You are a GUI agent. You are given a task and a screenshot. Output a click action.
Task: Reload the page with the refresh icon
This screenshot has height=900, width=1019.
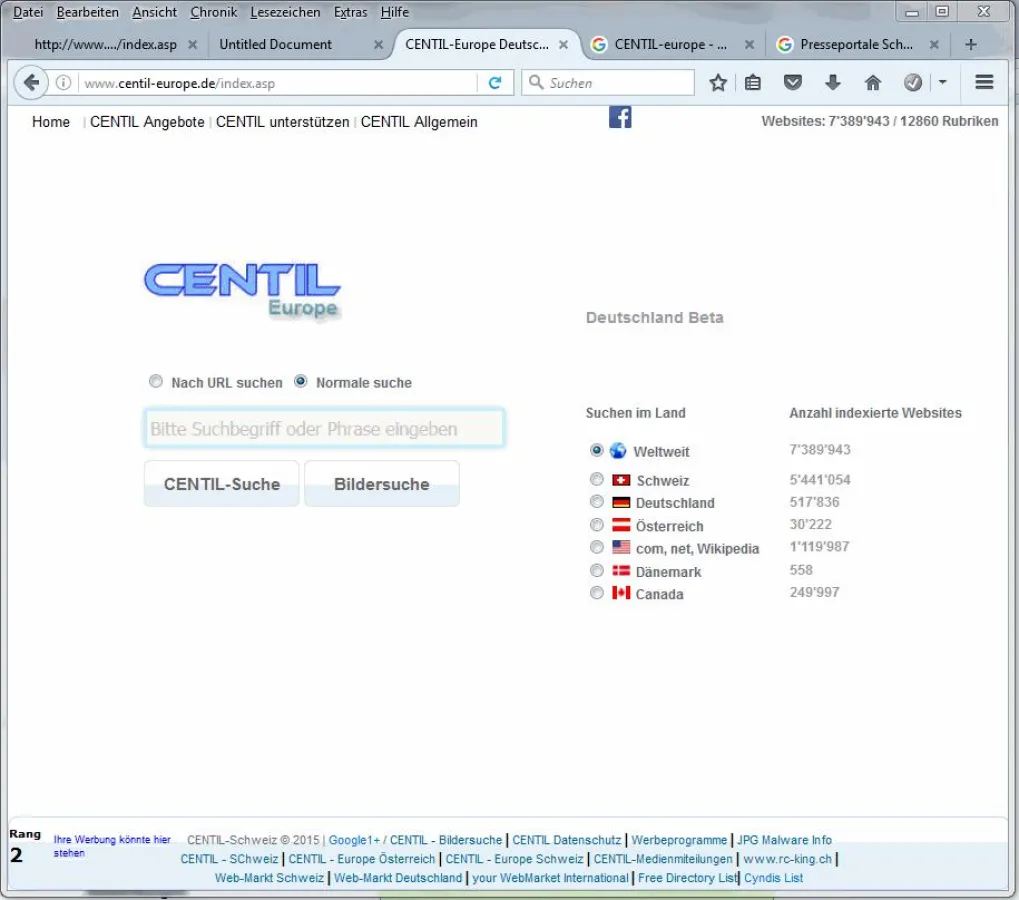point(495,83)
